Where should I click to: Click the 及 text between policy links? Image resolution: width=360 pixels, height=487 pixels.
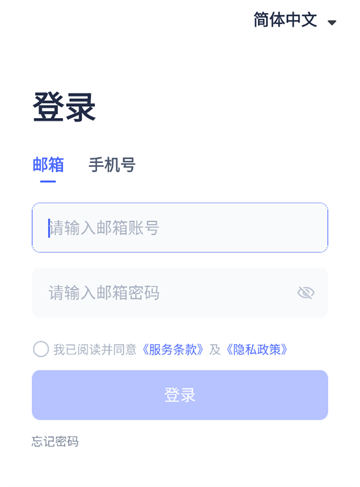click(x=215, y=350)
